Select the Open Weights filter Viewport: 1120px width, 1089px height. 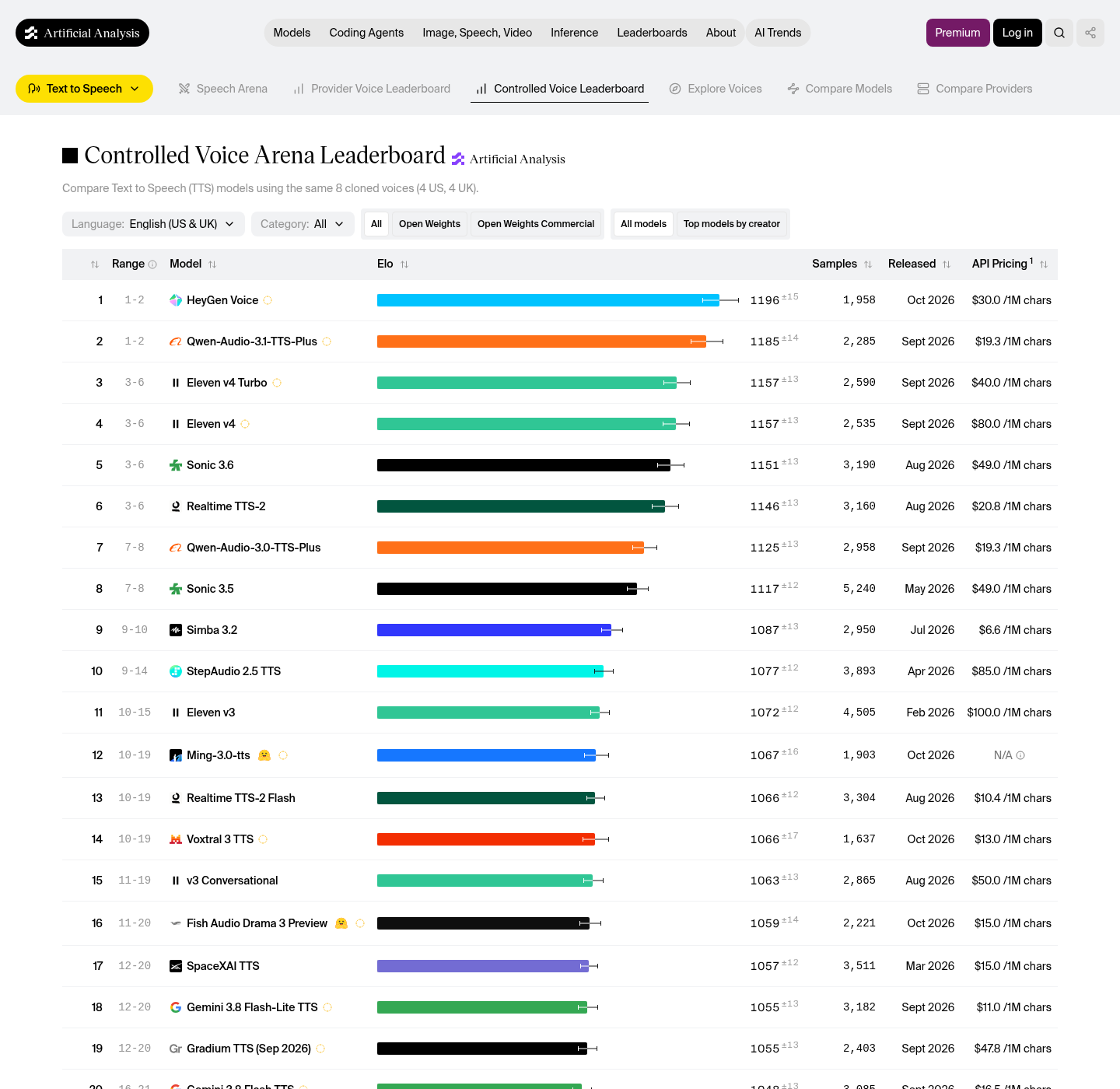tap(429, 224)
